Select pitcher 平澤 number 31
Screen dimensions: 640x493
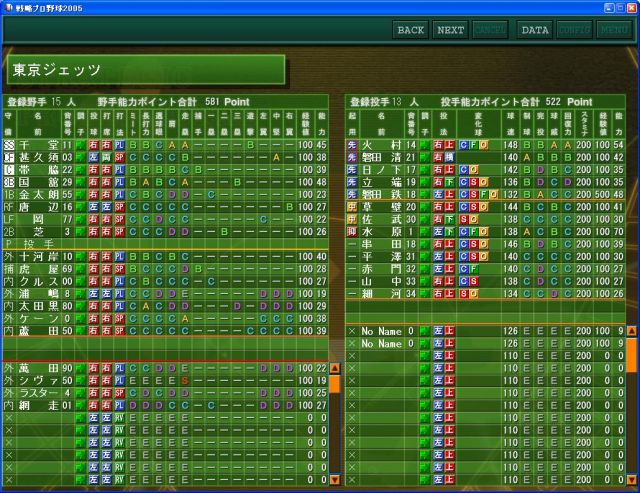(x=485, y=257)
